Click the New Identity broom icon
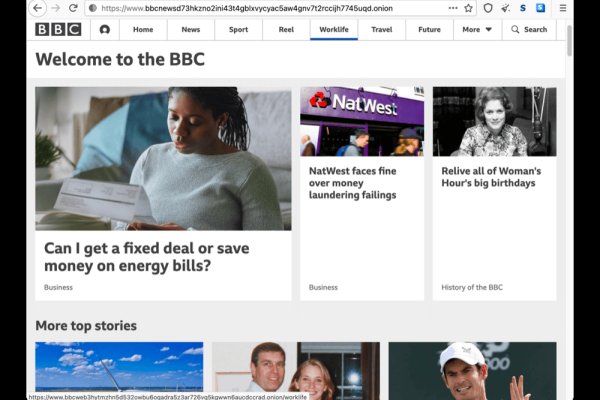This screenshot has height=400, width=600. coord(505,8)
